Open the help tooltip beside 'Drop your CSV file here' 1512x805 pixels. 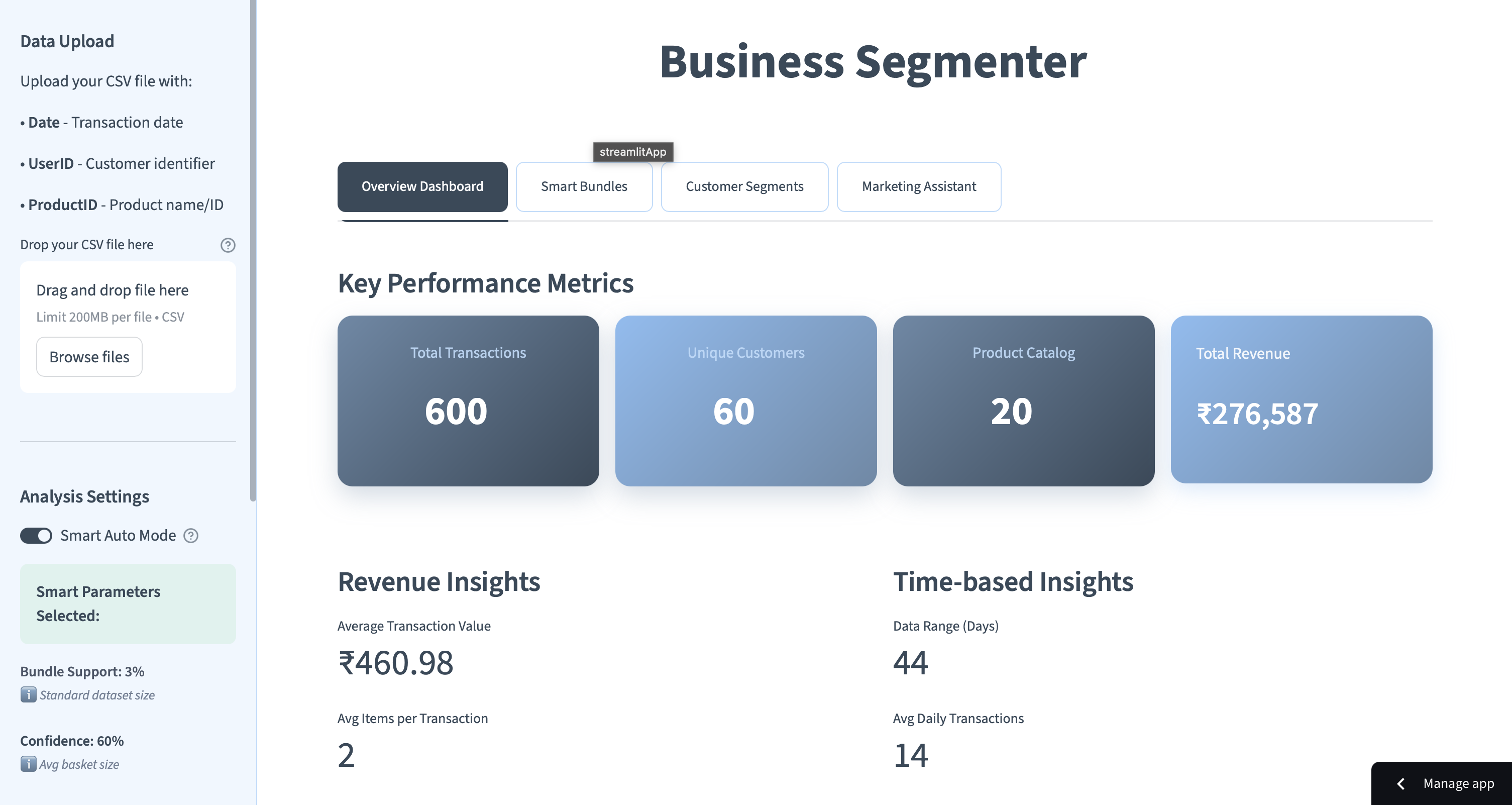pos(229,245)
